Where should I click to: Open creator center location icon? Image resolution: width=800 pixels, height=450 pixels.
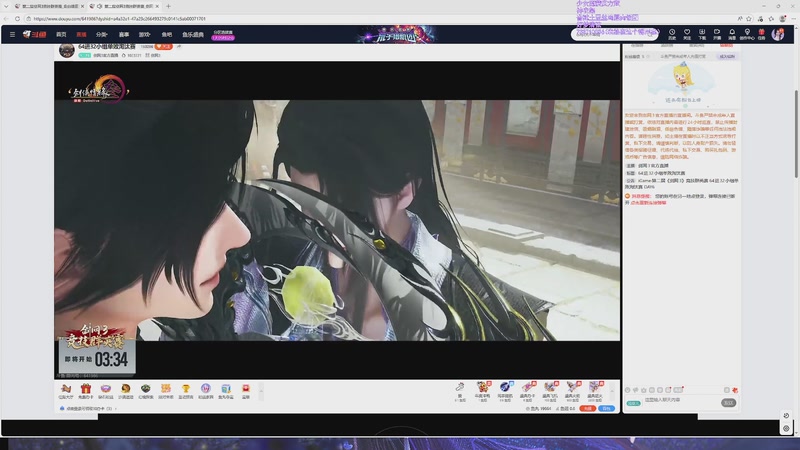(747, 34)
